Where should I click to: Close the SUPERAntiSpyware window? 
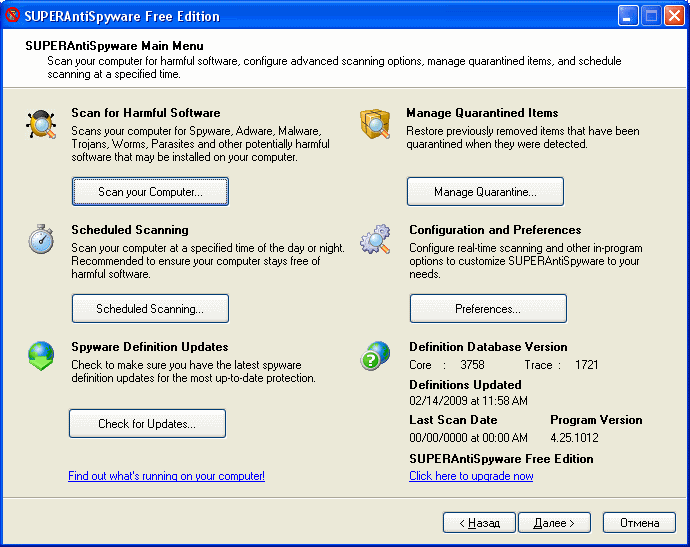pyautogui.click(x=674, y=16)
